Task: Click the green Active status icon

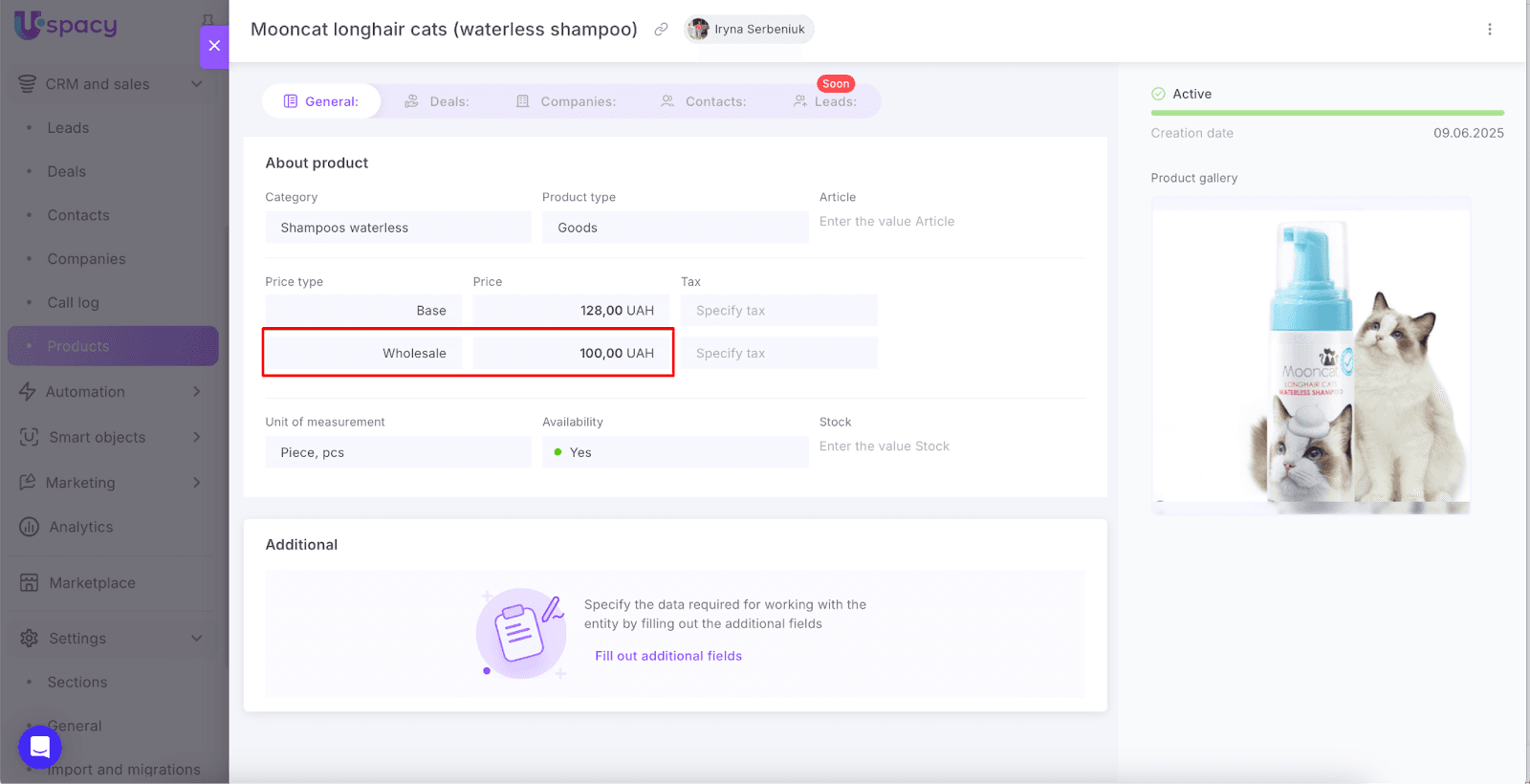Action: [x=1158, y=94]
